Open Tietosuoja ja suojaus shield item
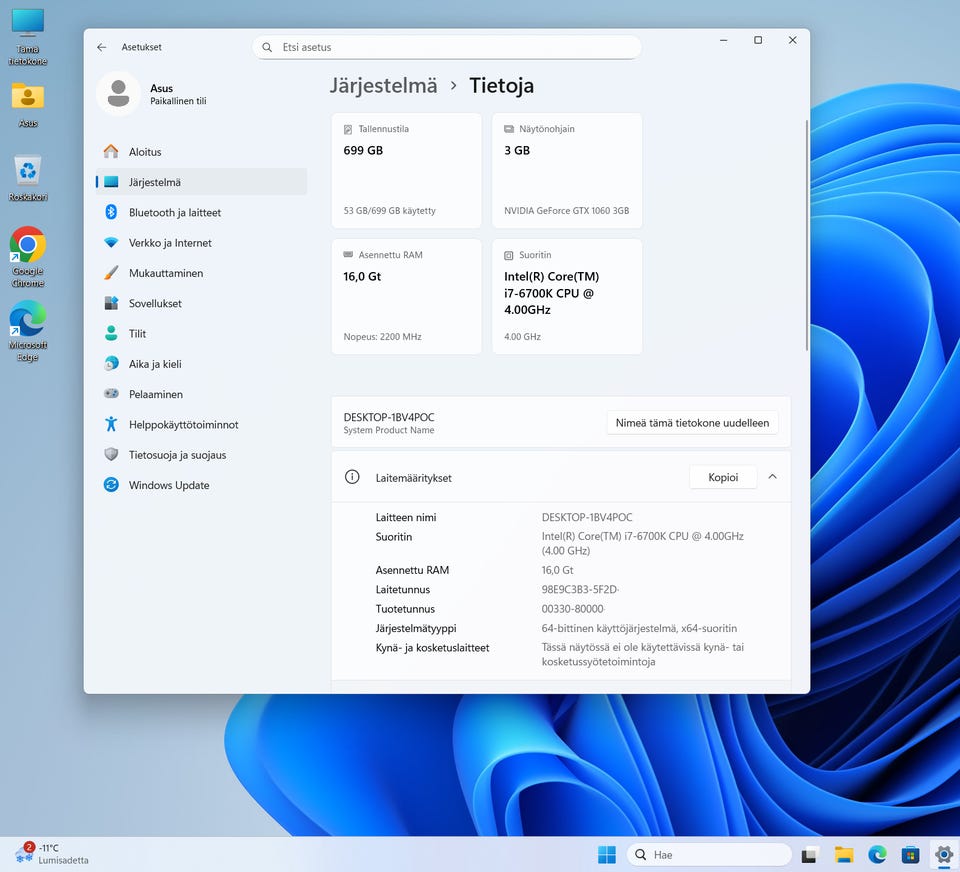Screen dimensions: 960x872 [177, 455]
